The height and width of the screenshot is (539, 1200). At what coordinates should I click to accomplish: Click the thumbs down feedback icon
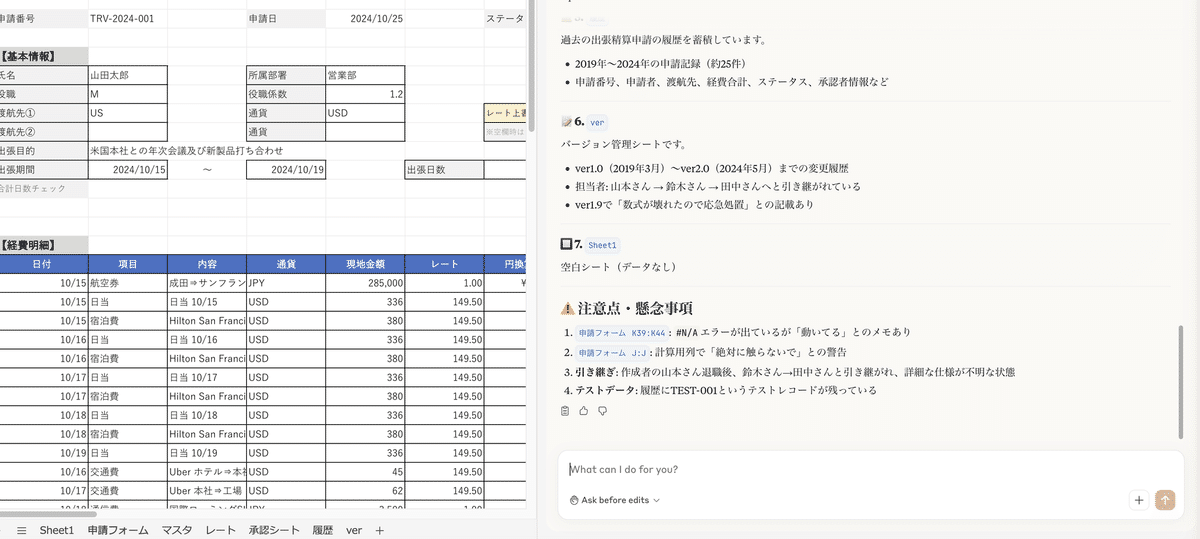(x=602, y=411)
